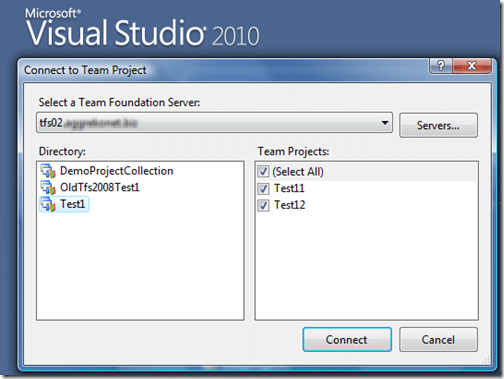
Task: Click the DemoProjectCollection collection icon
Action: [x=48, y=171]
